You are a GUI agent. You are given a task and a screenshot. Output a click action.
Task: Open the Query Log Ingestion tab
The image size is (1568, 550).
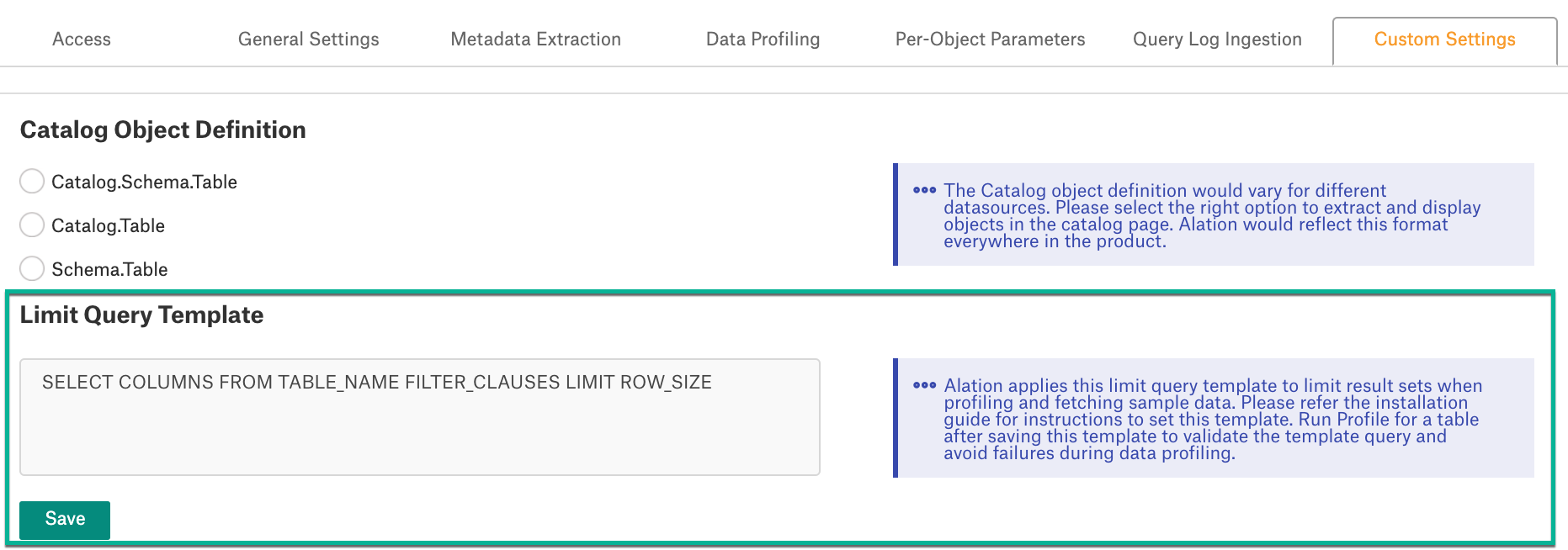point(1217,40)
